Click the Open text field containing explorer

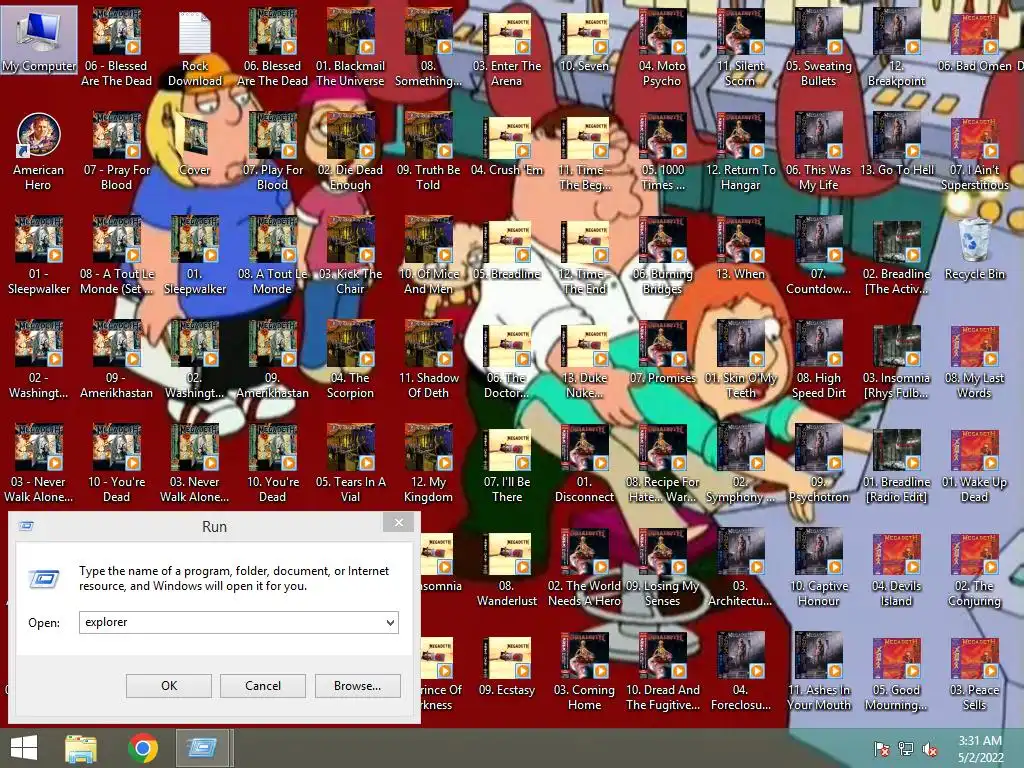coord(238,622)
